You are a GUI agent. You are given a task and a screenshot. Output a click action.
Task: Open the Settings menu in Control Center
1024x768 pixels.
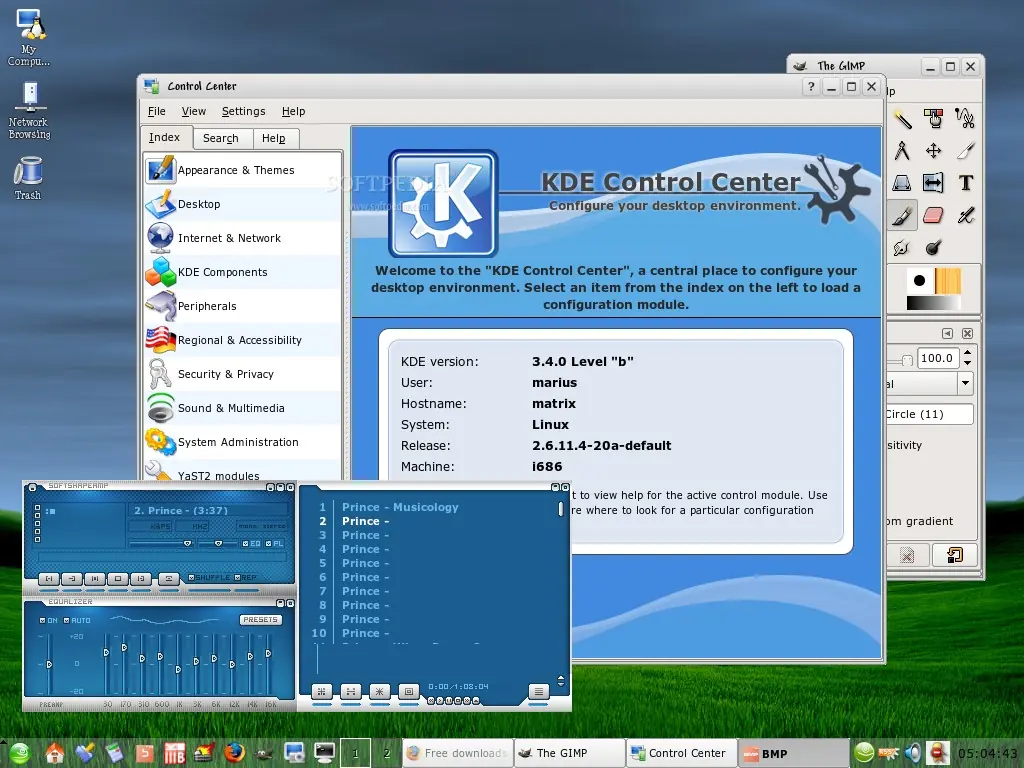point(244,111)
